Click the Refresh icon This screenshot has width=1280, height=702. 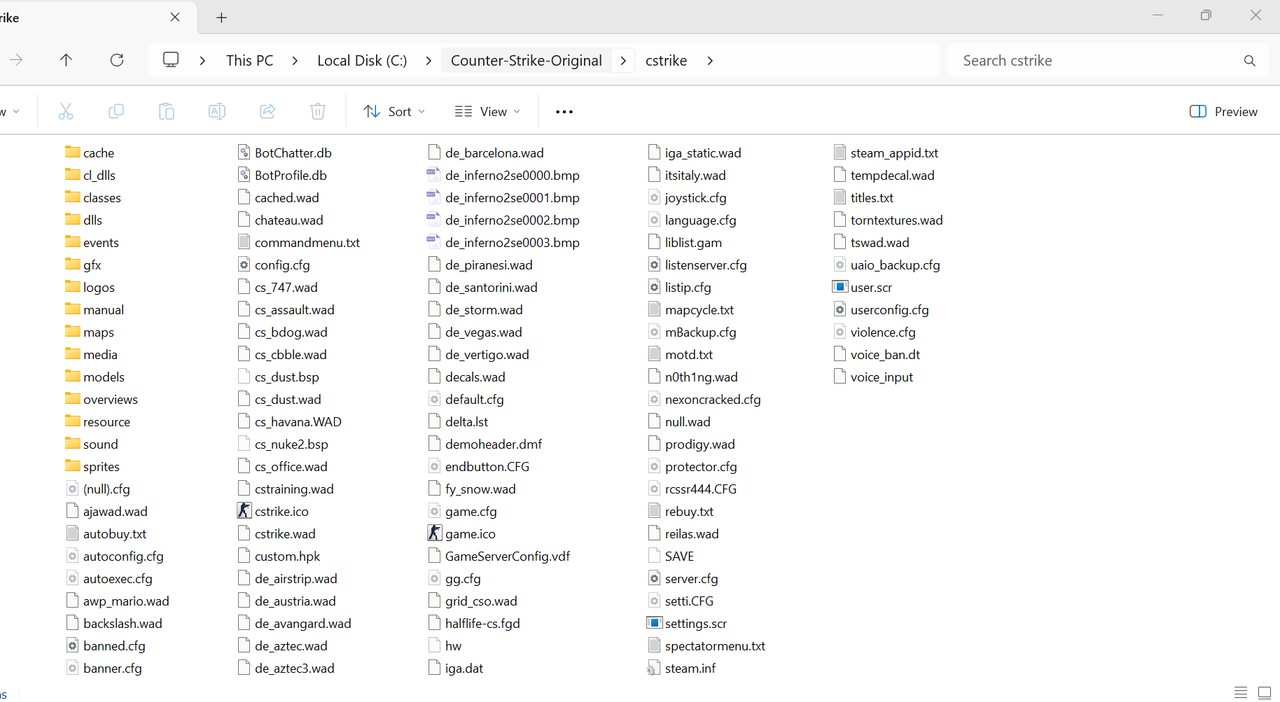117,60
